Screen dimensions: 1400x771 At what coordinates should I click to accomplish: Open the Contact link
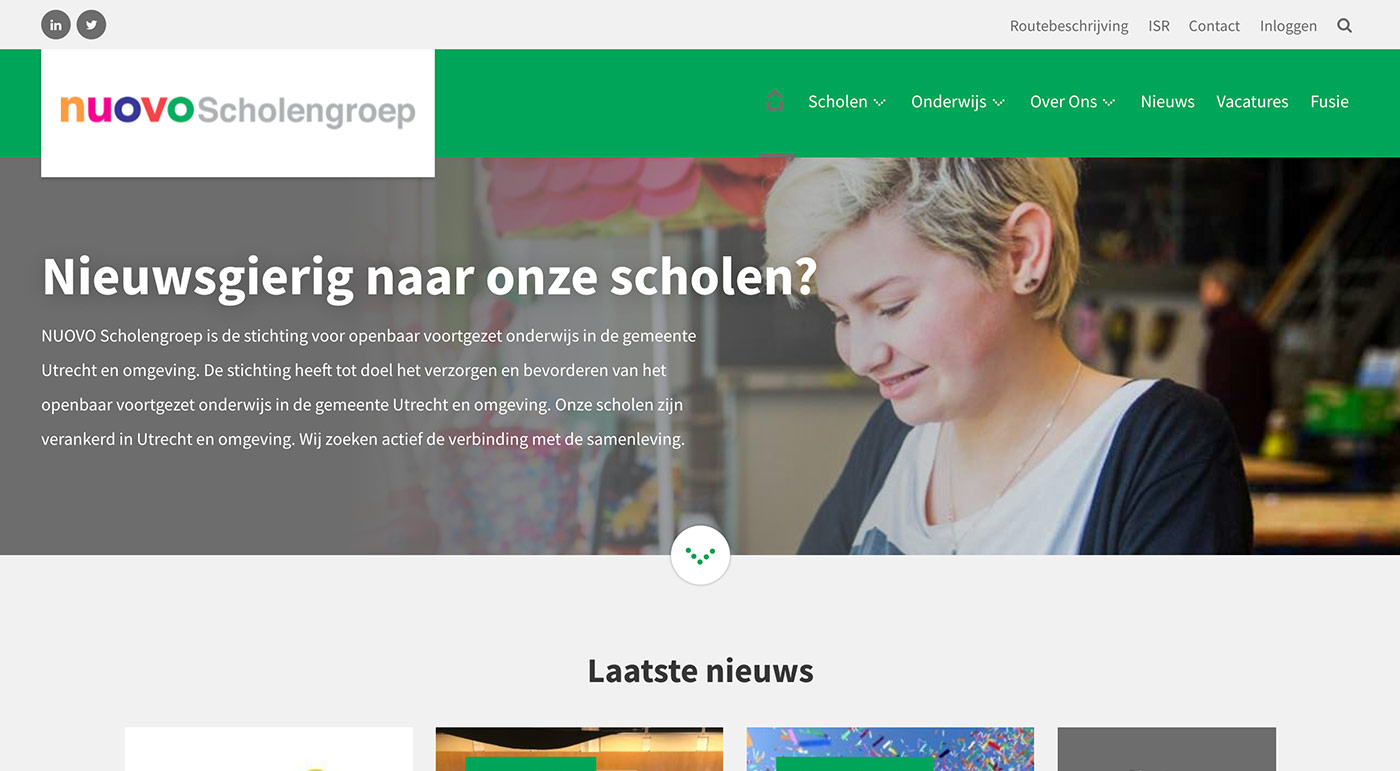[x=1214, y=26]
